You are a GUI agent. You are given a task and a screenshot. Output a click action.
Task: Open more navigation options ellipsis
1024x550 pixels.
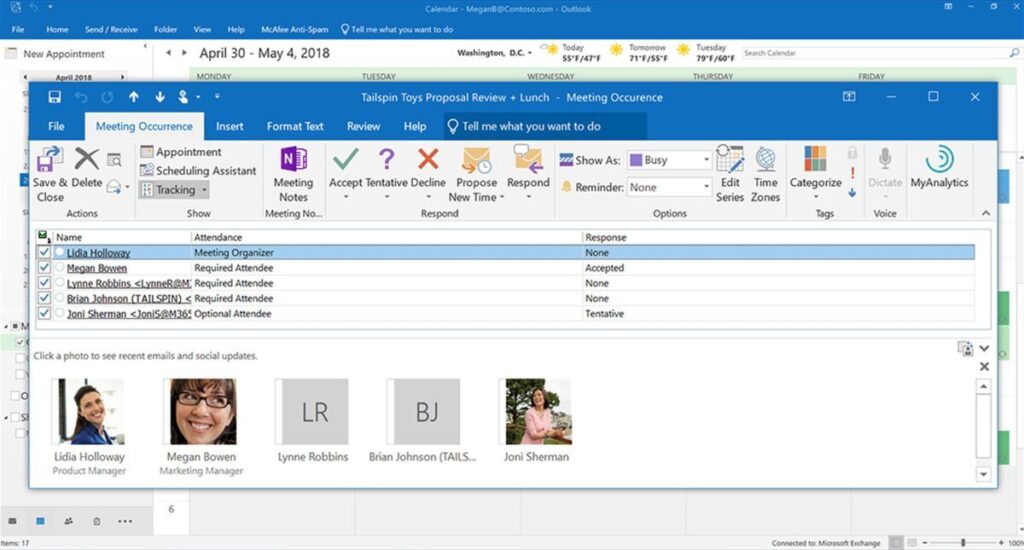pos(125,521)
